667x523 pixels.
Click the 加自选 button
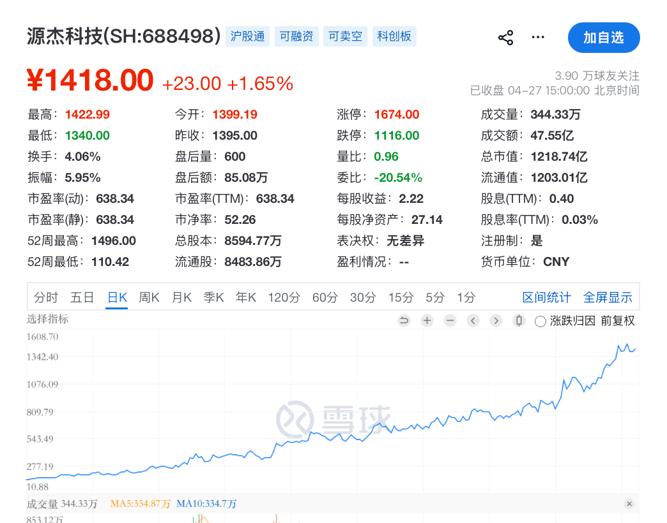click(x=603, y=37)
